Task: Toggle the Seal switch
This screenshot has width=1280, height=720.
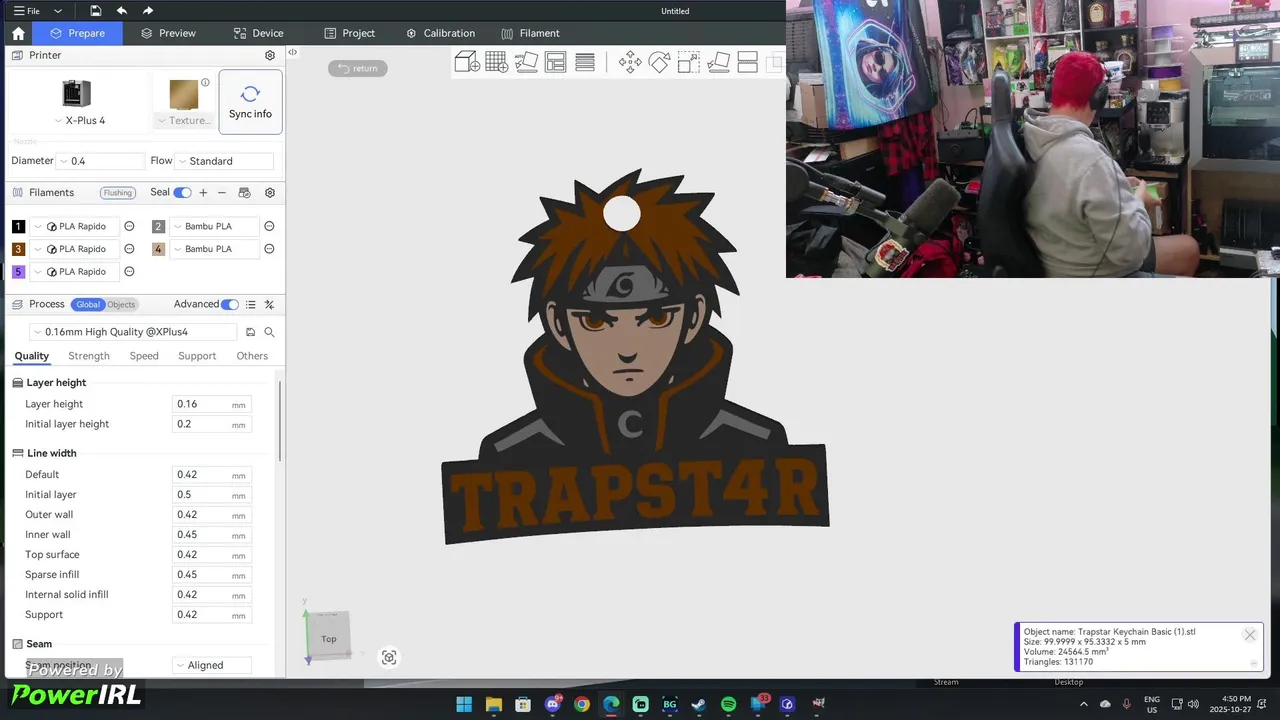Action: pos(182,192)
